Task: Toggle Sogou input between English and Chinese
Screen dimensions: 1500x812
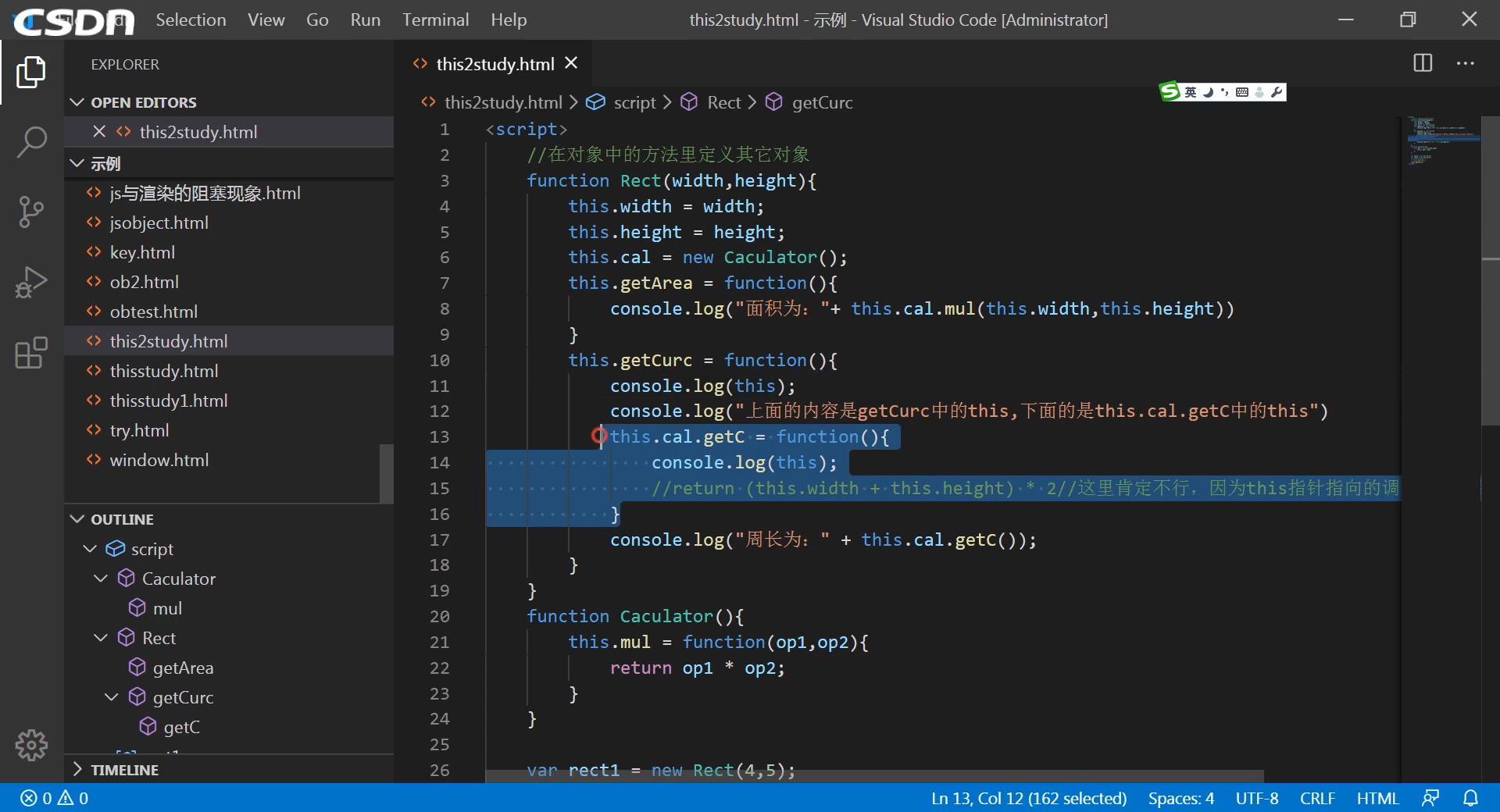Action: click(x=1190, y=91)
